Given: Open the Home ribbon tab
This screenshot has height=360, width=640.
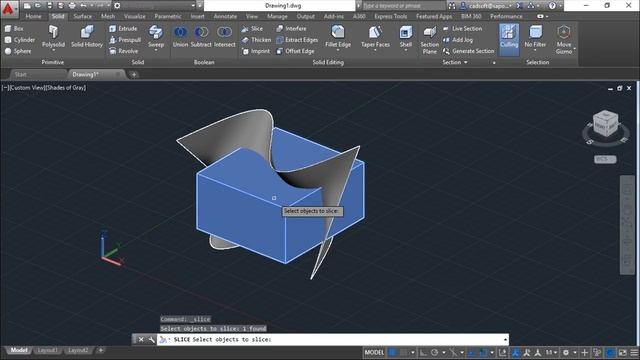Looking at the screenshot, I should [33, 16].
